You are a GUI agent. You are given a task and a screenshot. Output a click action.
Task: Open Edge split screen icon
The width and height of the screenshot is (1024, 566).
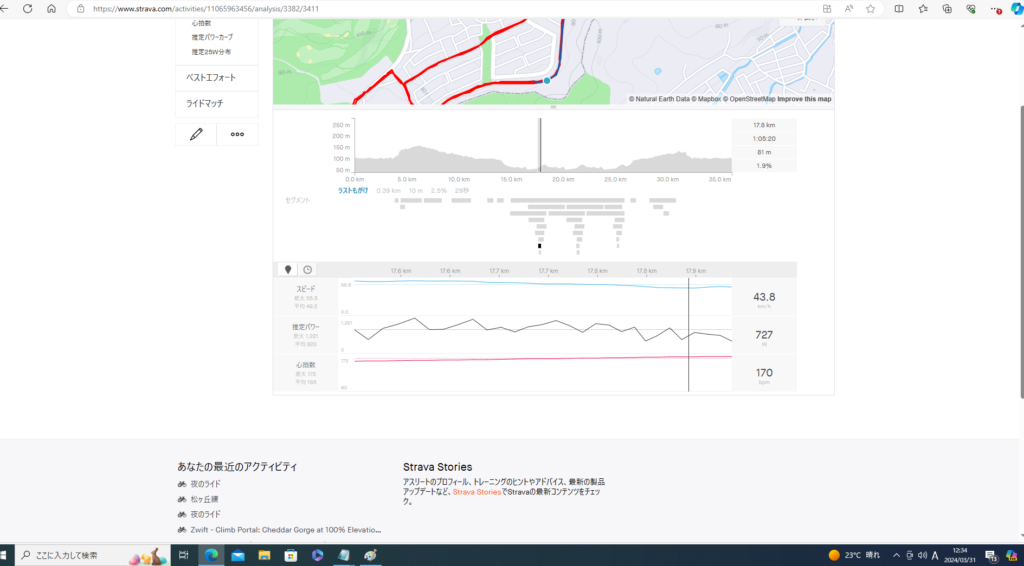tap(898, 8)
